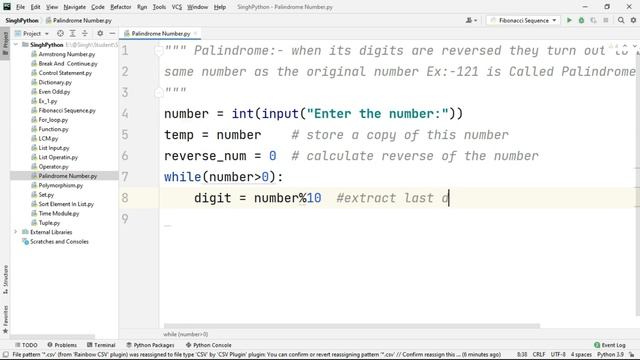The image size is (640, 360).
Task: Click Python 3.9 interpreter selector
Action: pos(610,354)
